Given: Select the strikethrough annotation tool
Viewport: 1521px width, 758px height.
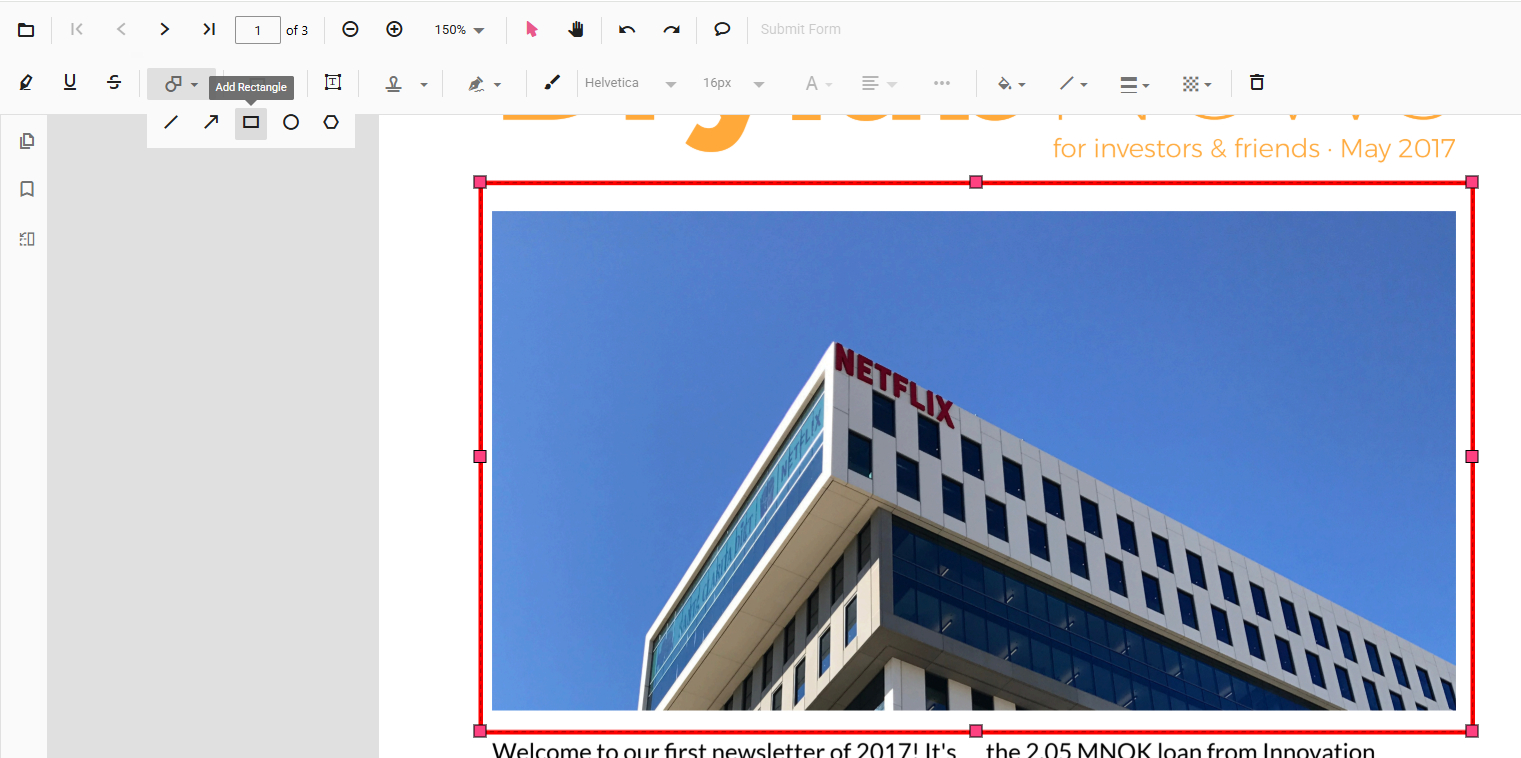Looking at the screenshot, I should (114, 83).
